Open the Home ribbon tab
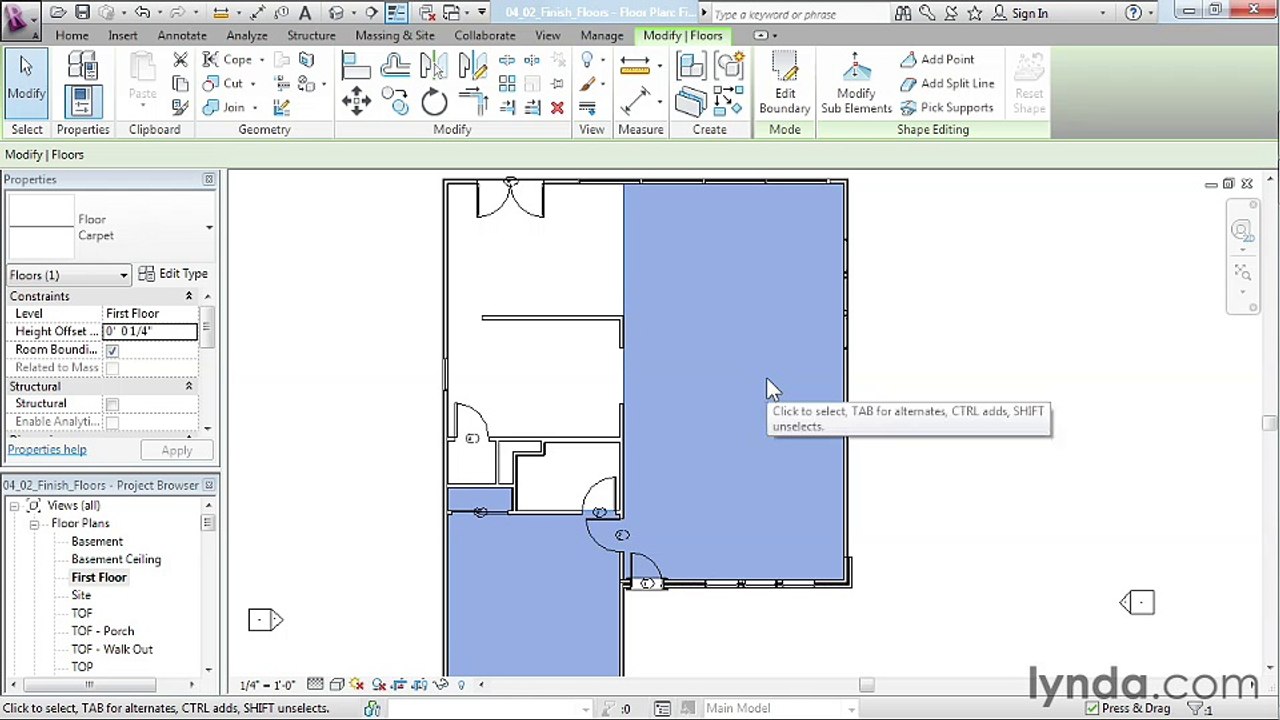 click(72, 35)
